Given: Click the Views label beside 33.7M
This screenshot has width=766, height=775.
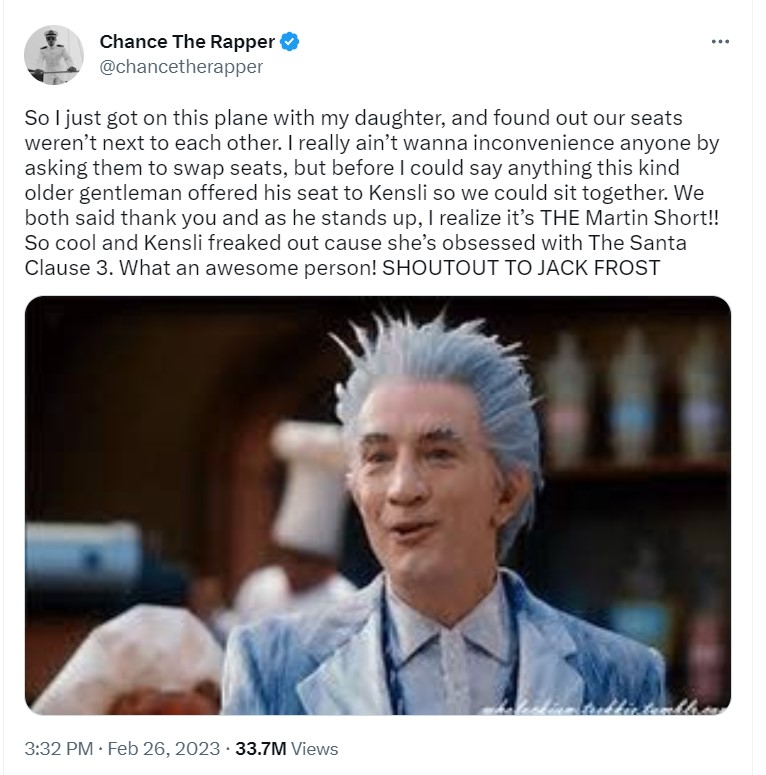Looking at the screenshot, I should click(x=314, y=748).
